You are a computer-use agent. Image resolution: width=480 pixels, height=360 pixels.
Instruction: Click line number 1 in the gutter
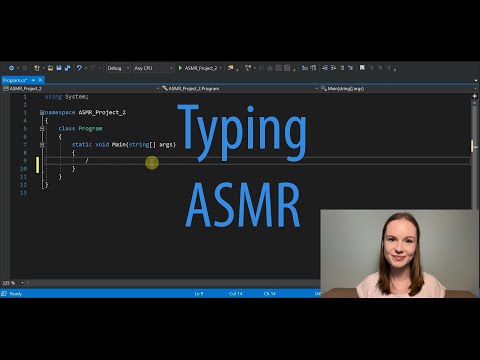tap(25, 97)
